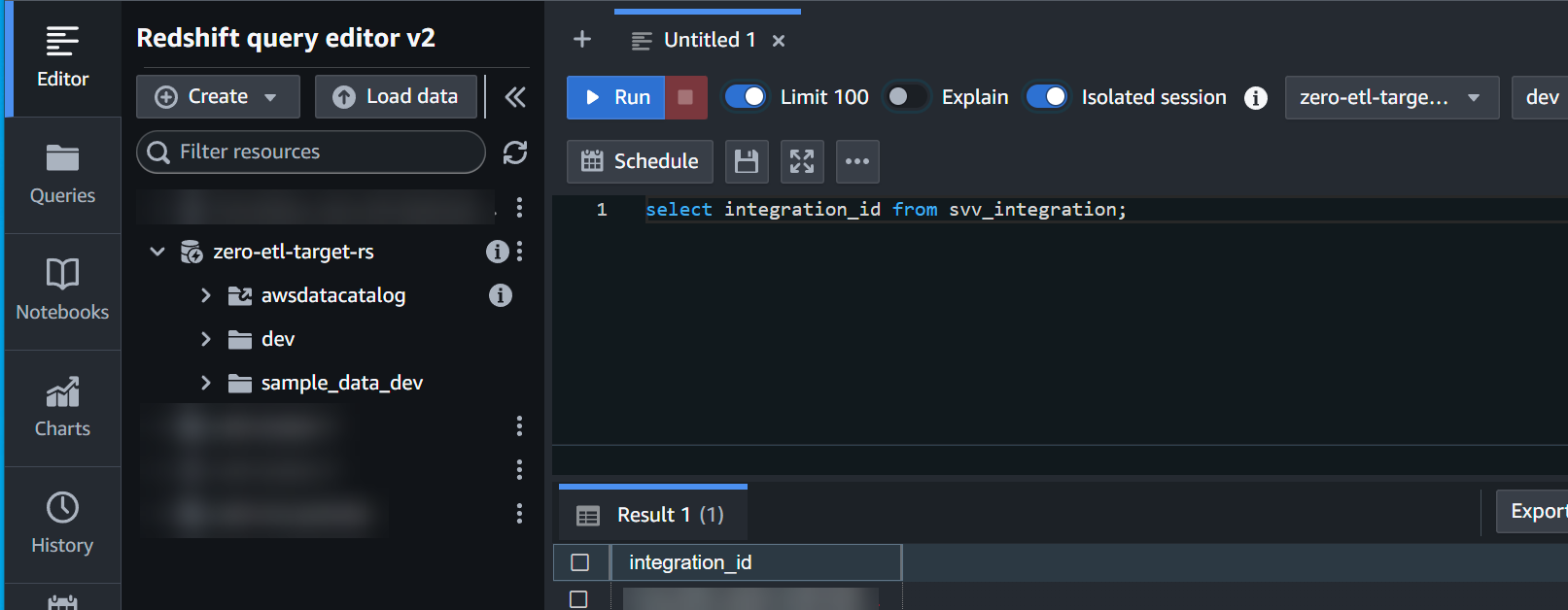The height and width of the screenshot is (610, 1568).
Task: Open the Editor view in sidebar
Action: click(62, 58)
